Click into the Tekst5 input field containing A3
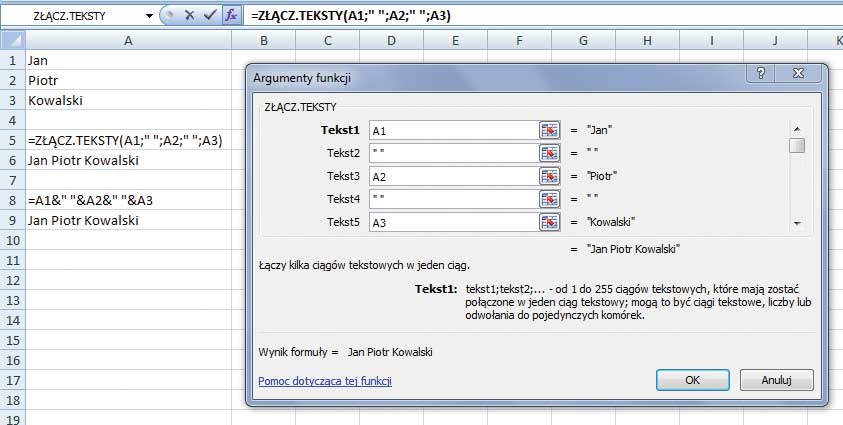The height and width of the screenshot is (425, 843). 453,222
